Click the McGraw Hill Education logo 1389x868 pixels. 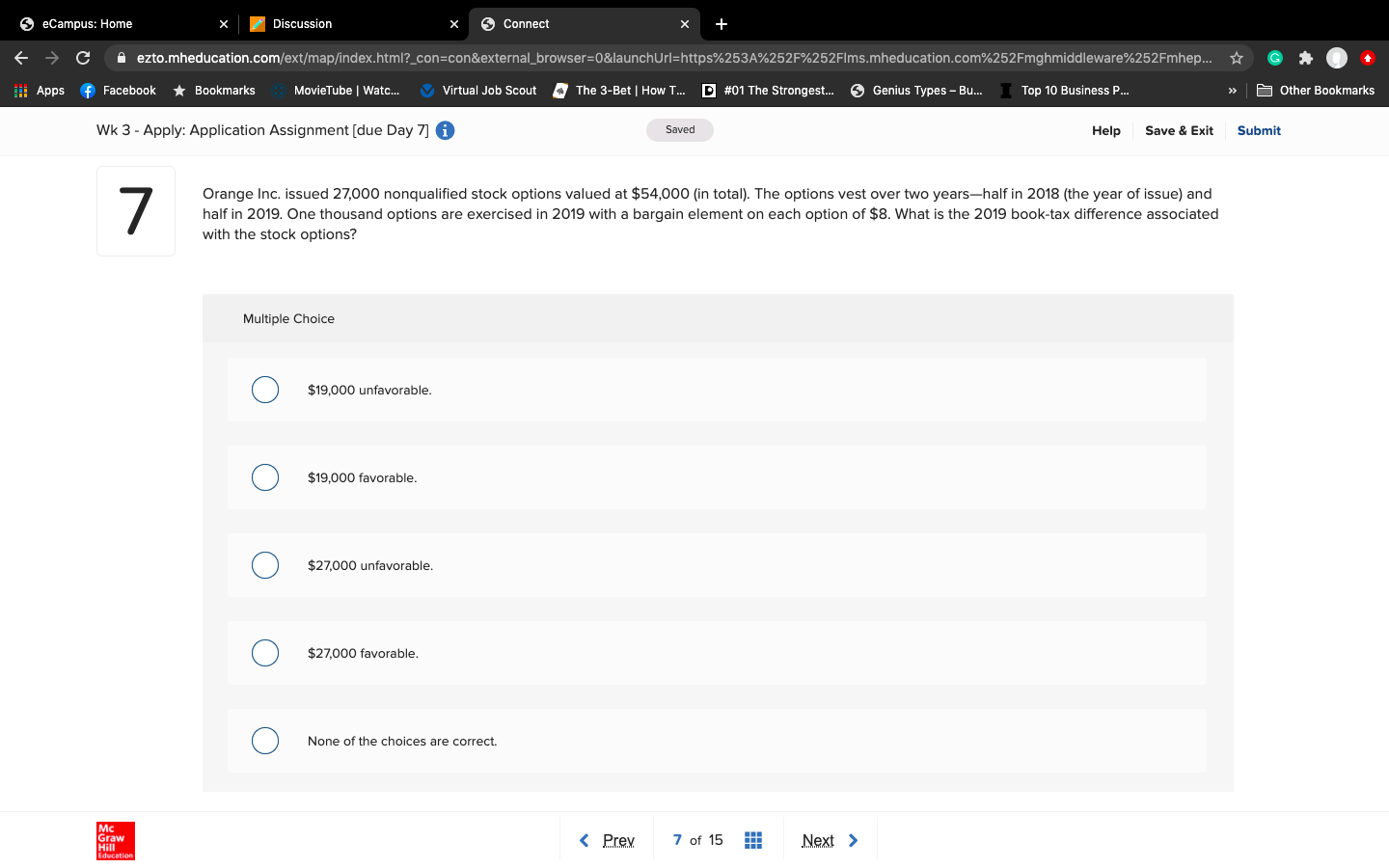(116, 841)
